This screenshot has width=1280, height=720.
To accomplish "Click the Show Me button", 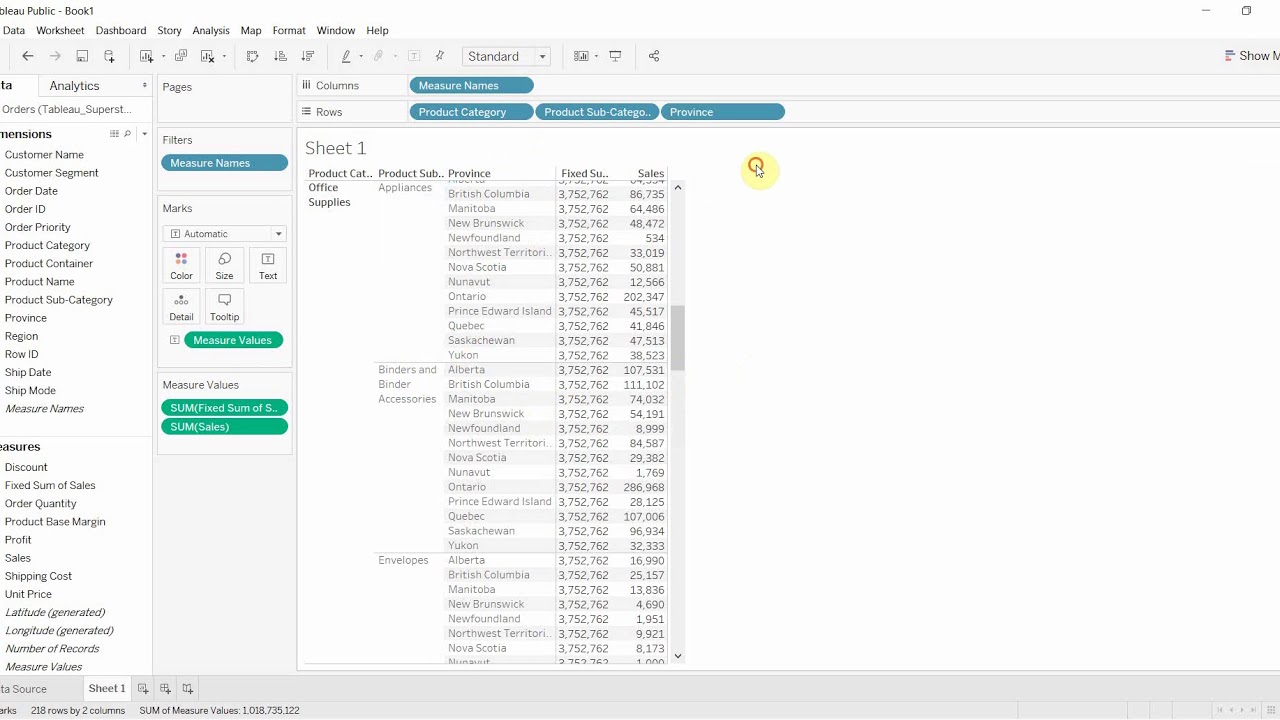I will (x=1251, y=56).
